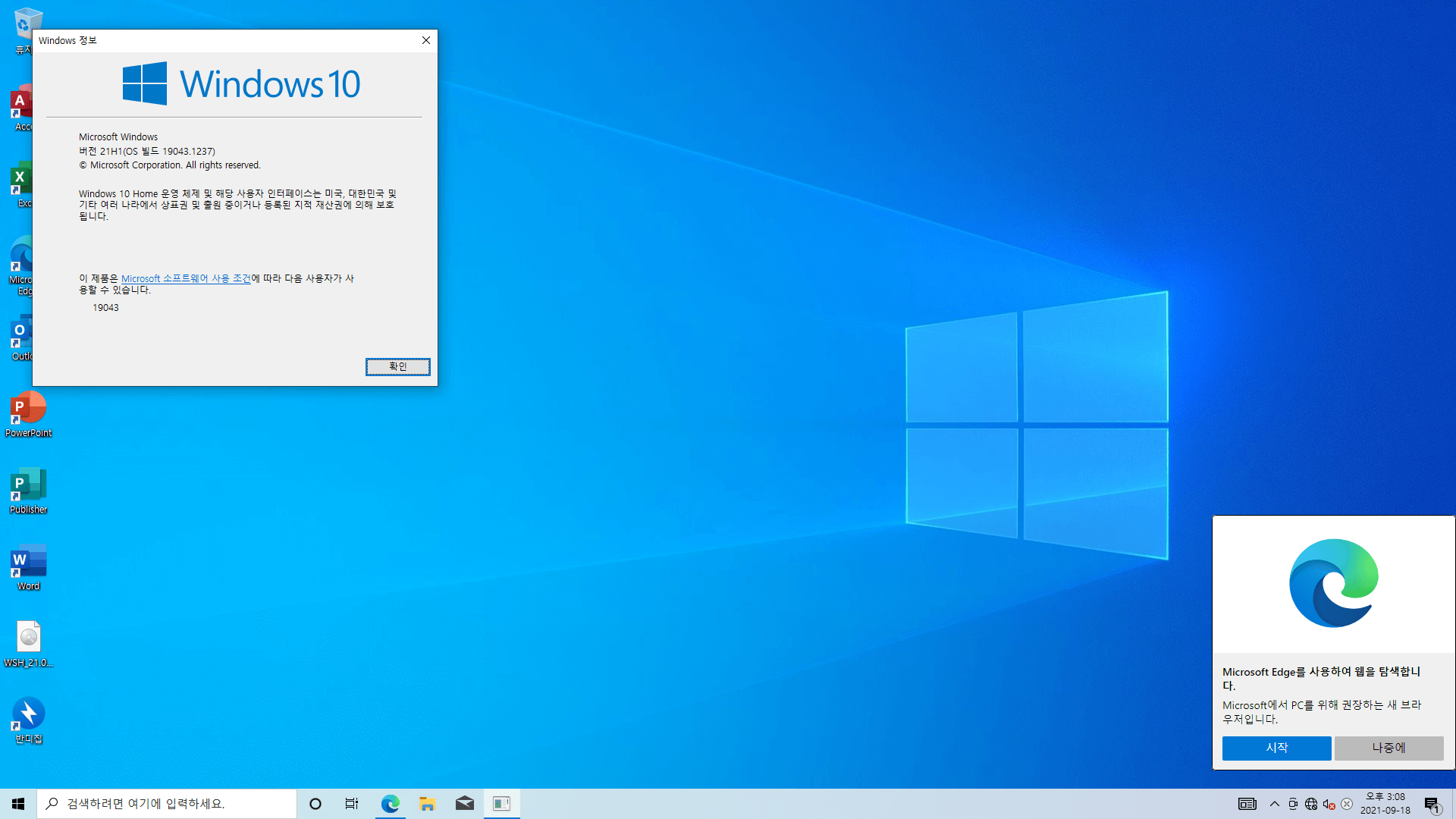Click the Edge logo in the notification

[x=1334, y=583]
